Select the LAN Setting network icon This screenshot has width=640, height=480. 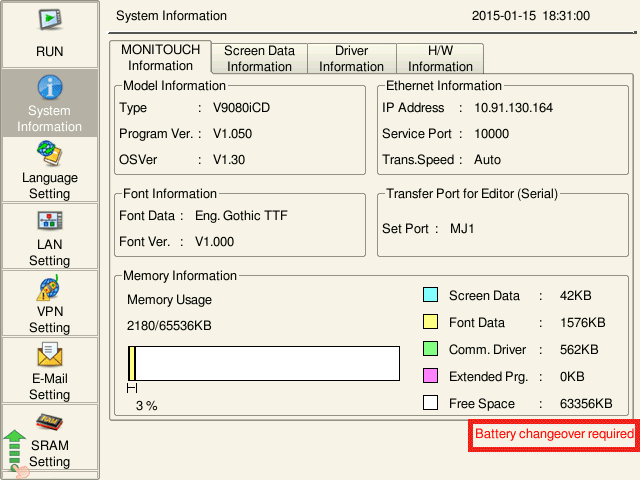point(49,220)
